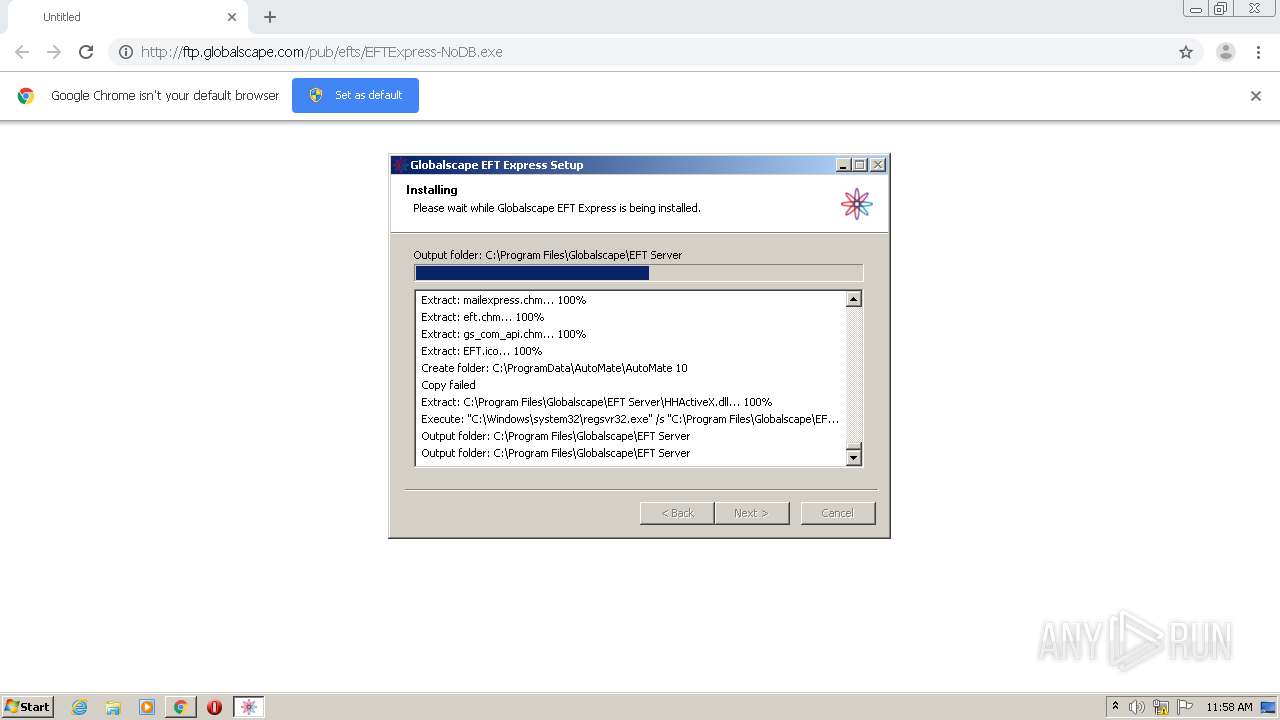
Task: Click the show desktop keyboard tray icon
Action: (x=1267, y=707)
